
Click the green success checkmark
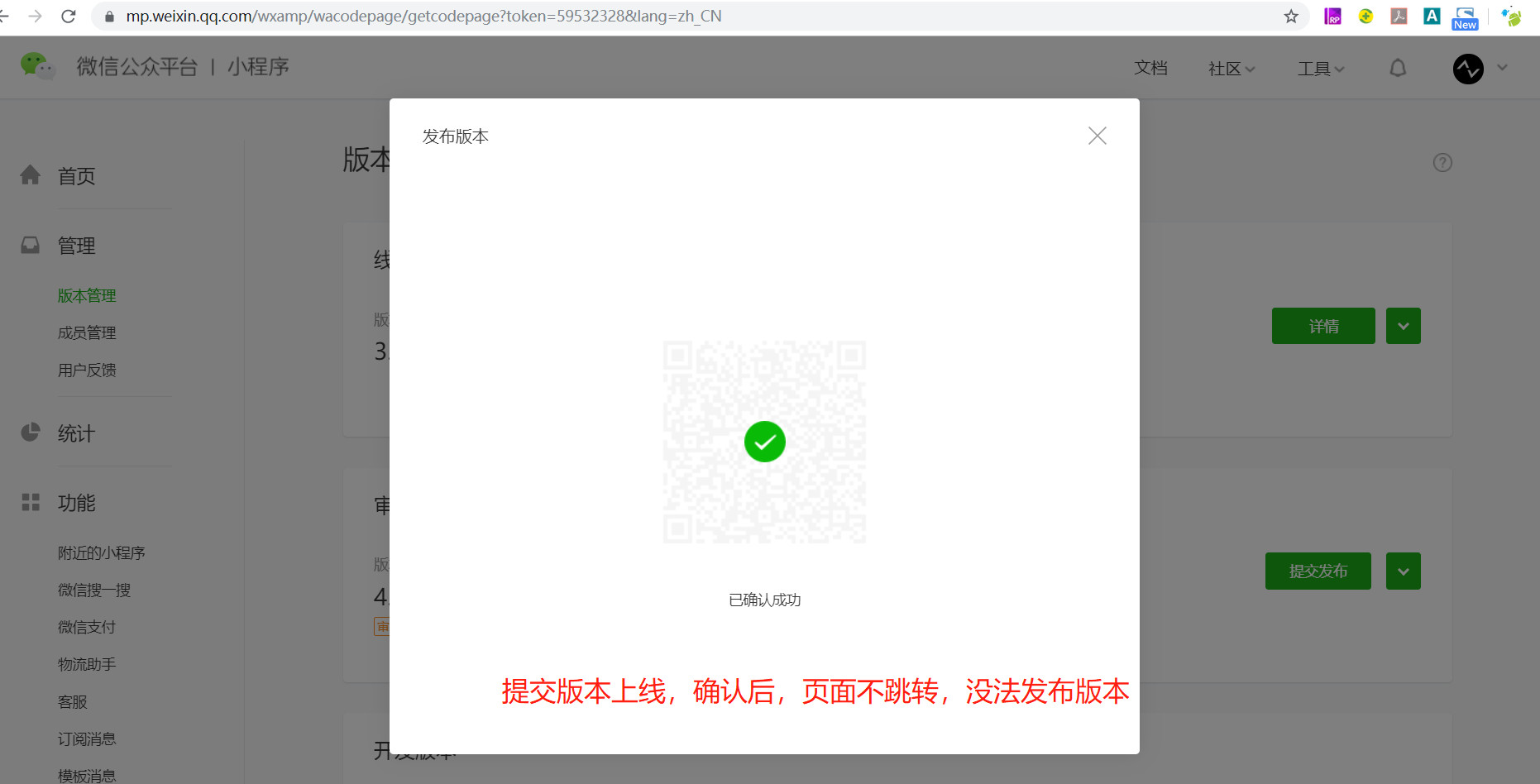(765, 442)
